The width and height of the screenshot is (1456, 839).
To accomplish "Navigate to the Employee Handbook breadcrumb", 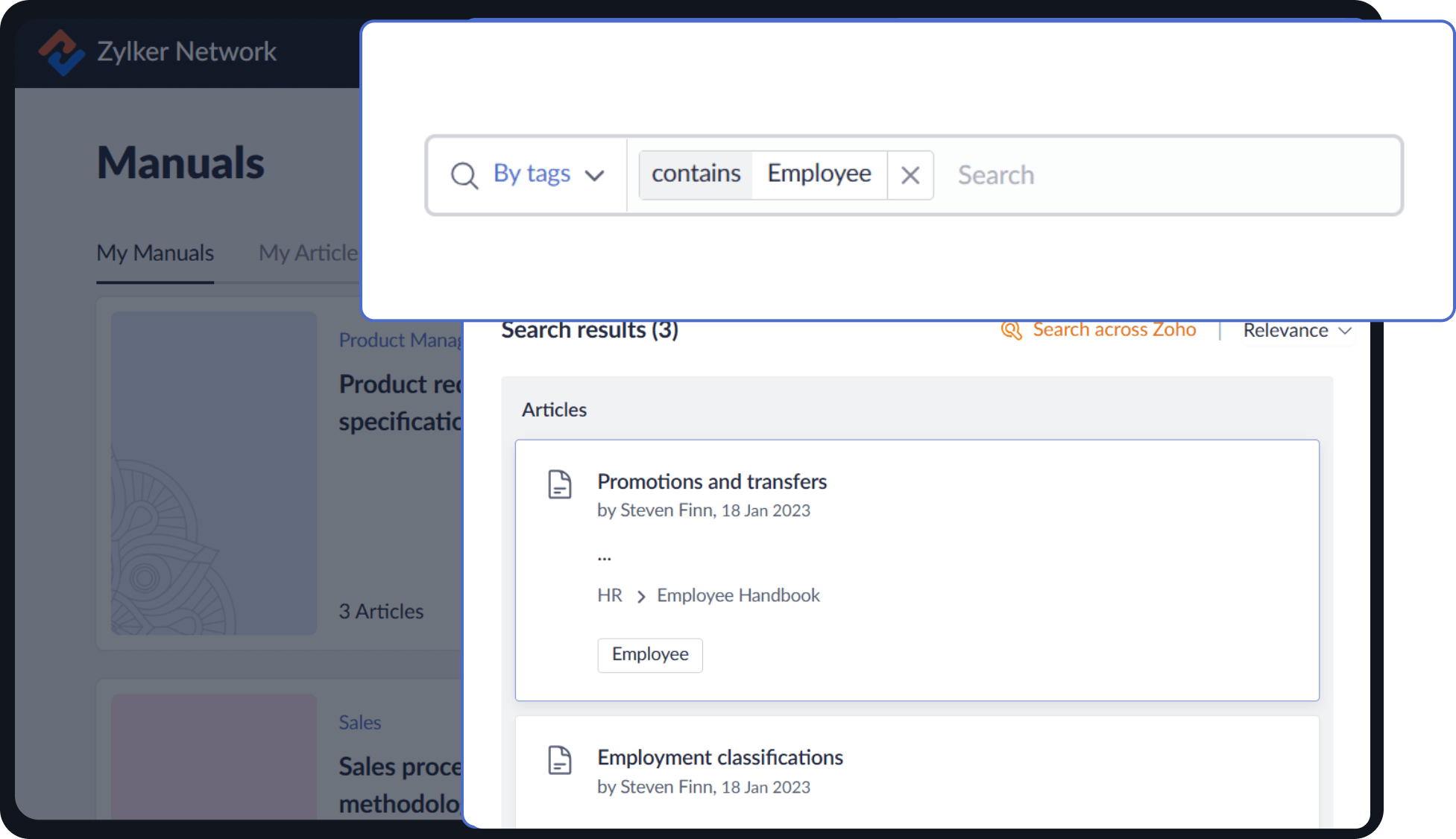I will point(737,595).
